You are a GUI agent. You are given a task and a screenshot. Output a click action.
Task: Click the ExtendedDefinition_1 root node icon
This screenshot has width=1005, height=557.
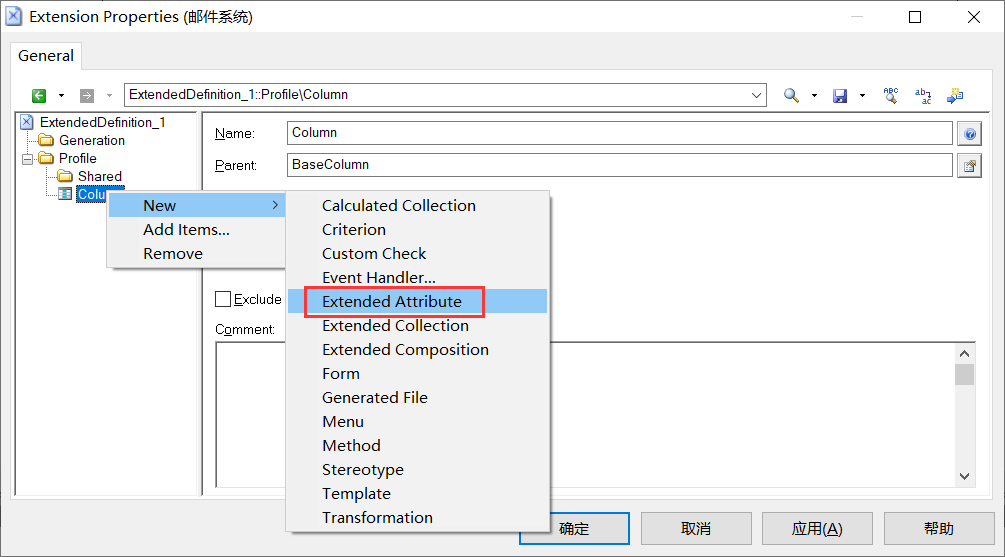point(27,122)
